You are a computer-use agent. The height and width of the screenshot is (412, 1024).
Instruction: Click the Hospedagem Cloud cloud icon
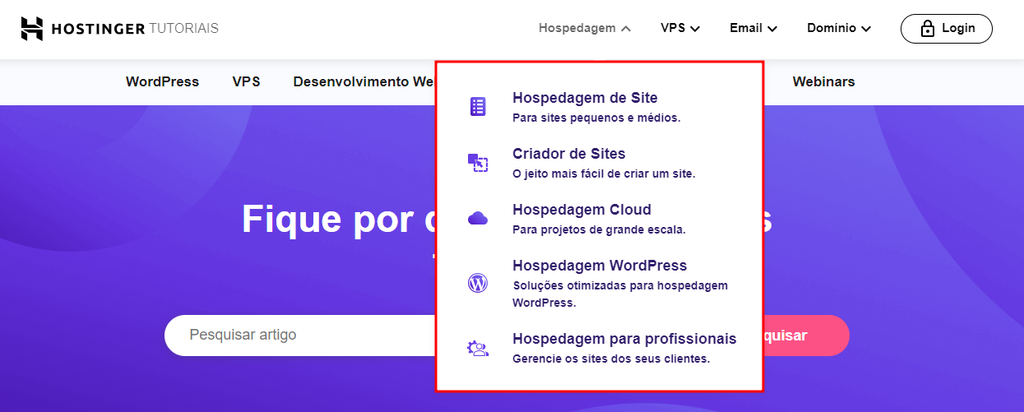pyautogui.click(x=478, y=219)
